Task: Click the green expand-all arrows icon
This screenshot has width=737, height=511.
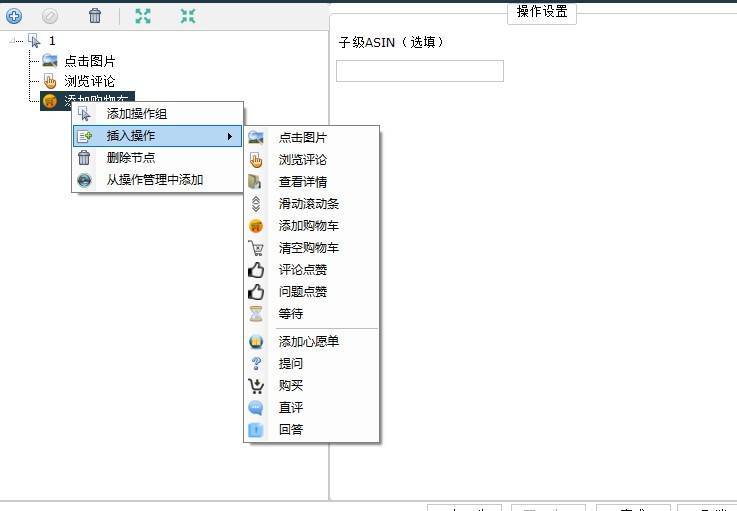Action: pos(143,16)
